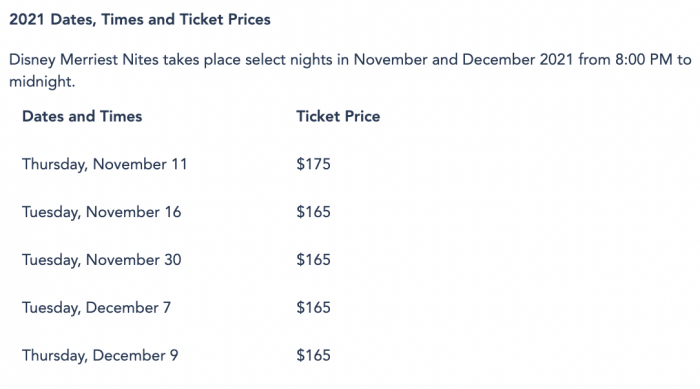700x389 pixels.
Task: Click the $165 price for December 7
Action: pos(313,308)
